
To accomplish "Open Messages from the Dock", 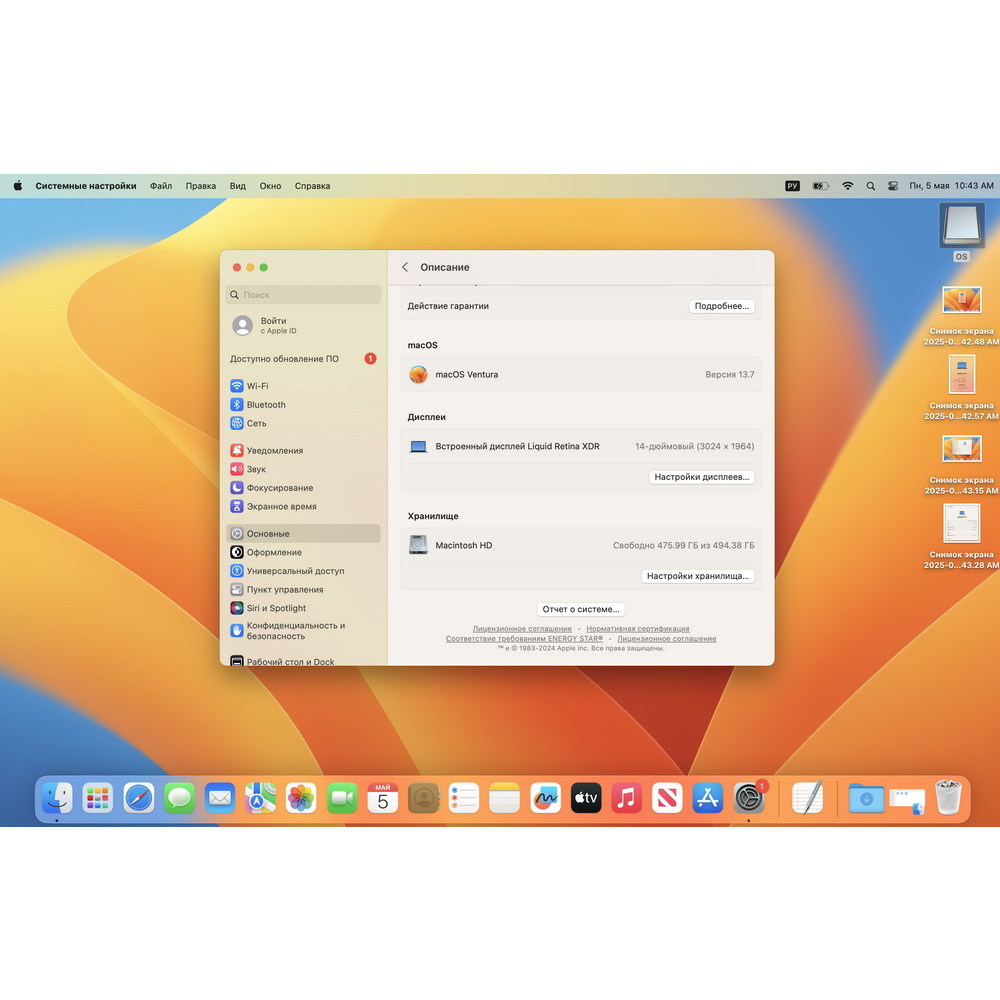I will click(179, 798).
